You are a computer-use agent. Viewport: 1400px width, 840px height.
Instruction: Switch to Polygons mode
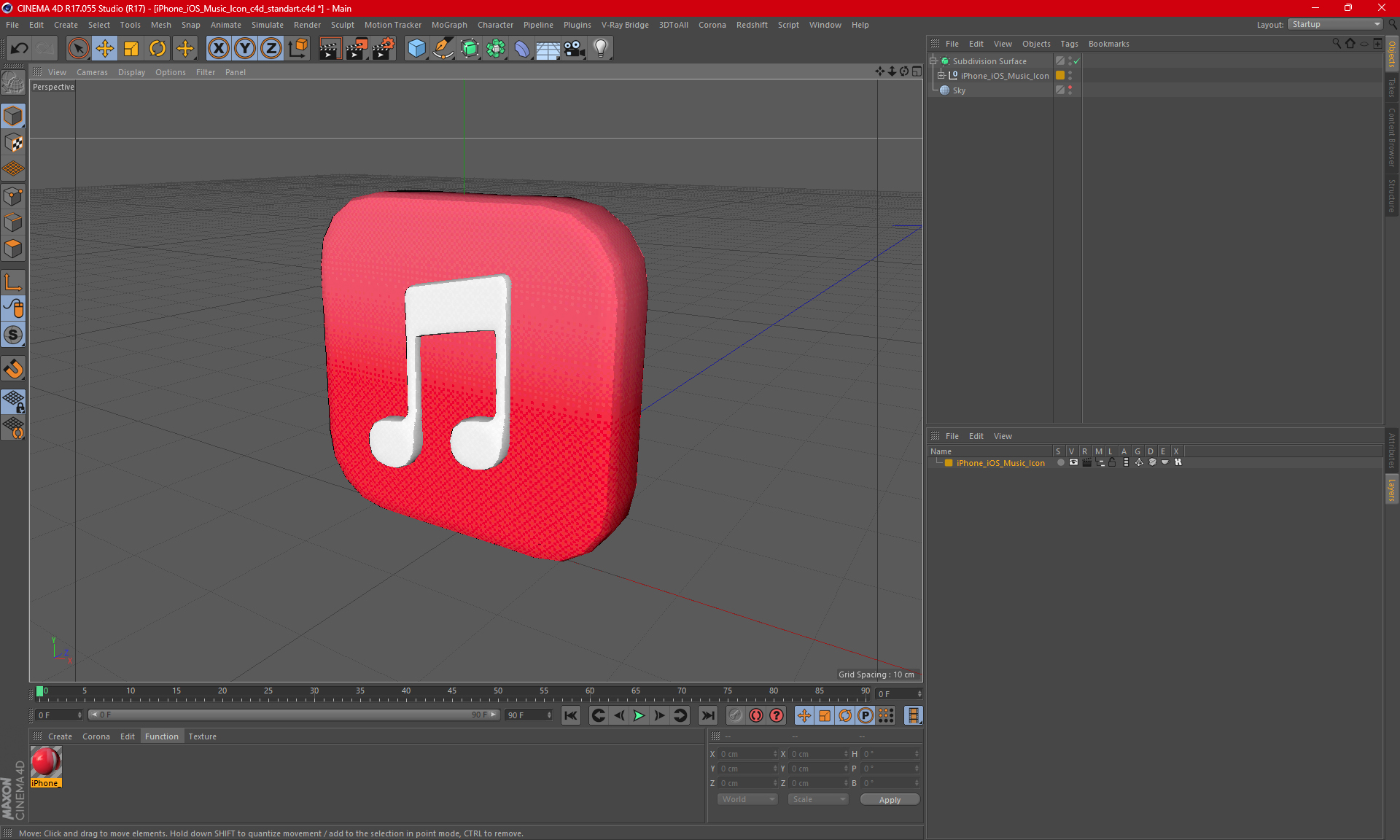click(13, 249)
